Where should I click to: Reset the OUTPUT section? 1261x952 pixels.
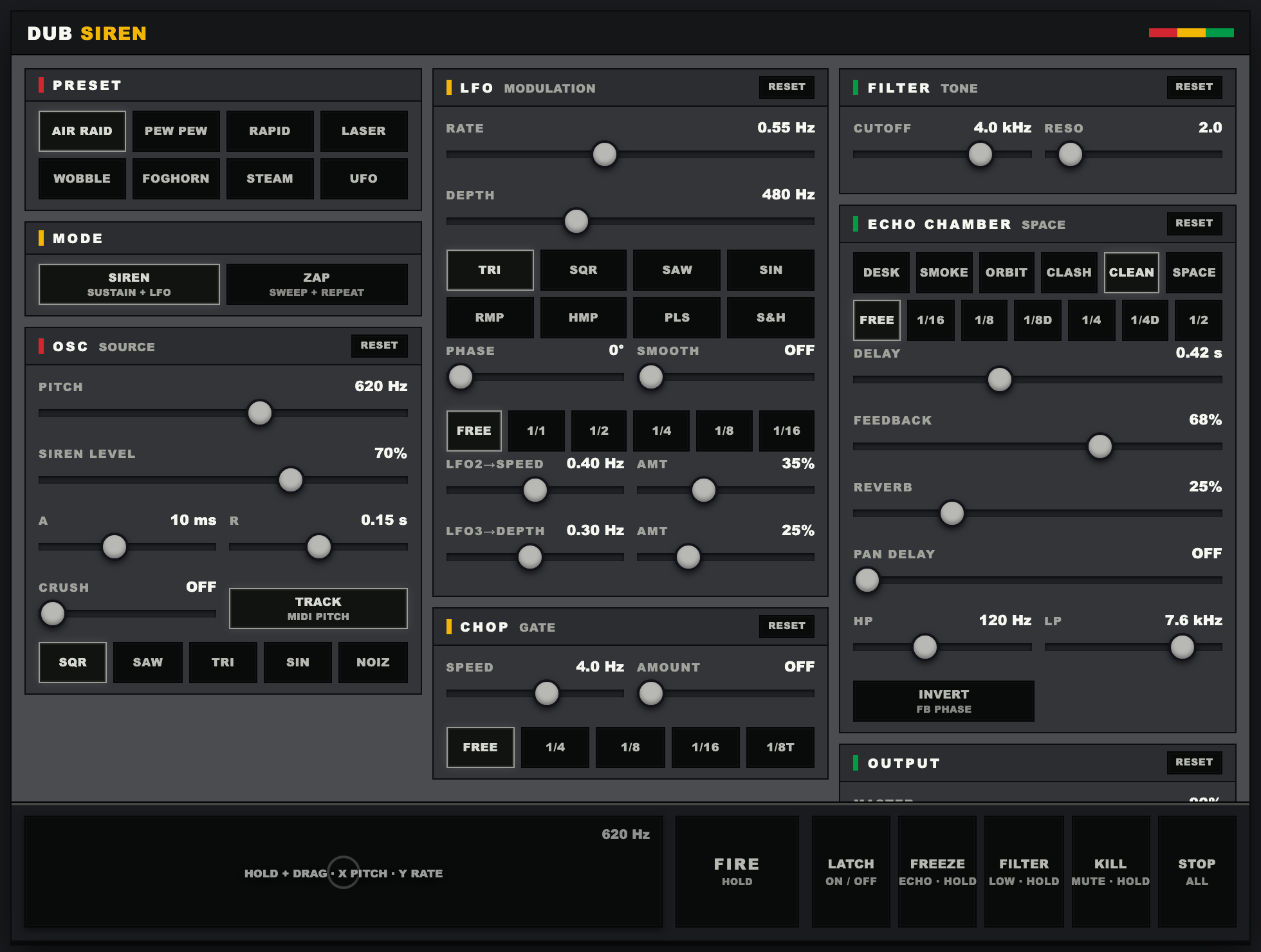pyautogui.click(x=1194, y=762)
